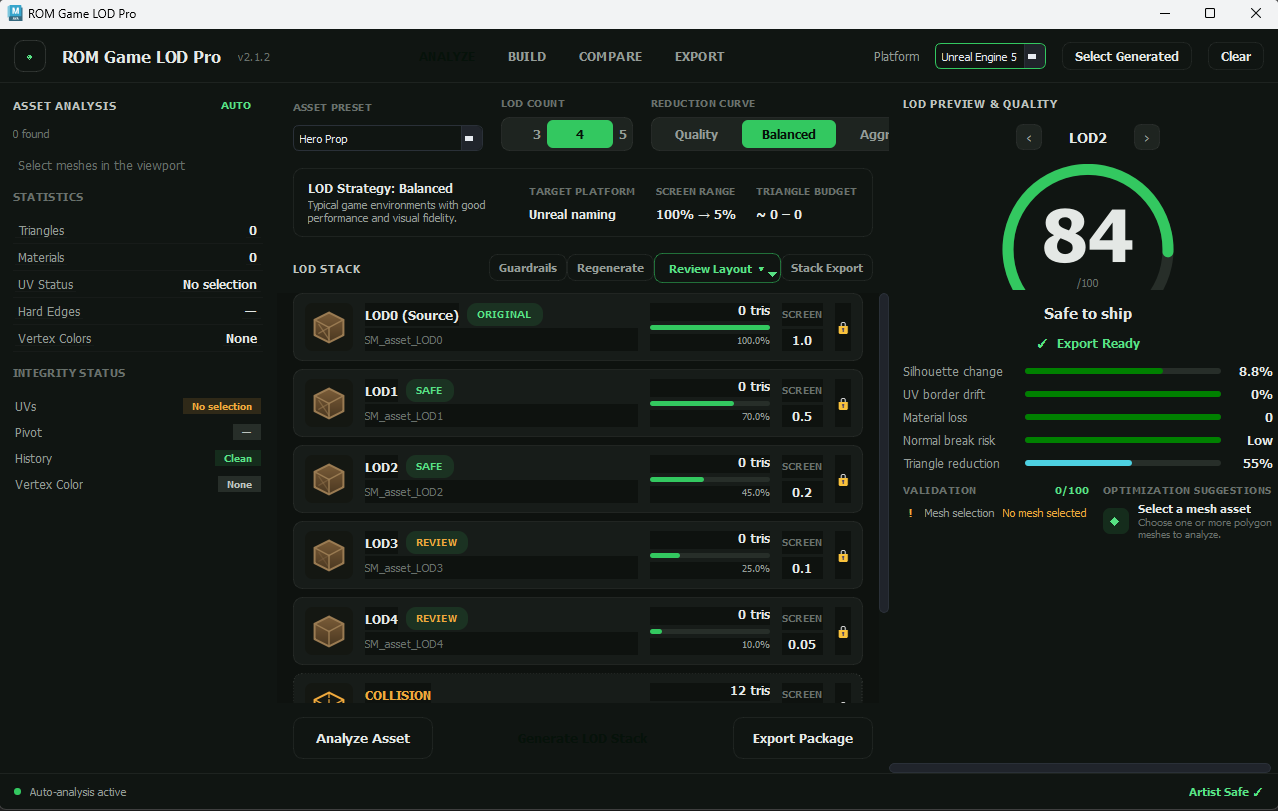This screenshot has height=811, width=1278.
Task: Click the LOD stack vertical scrollbar
Action: 883,453
